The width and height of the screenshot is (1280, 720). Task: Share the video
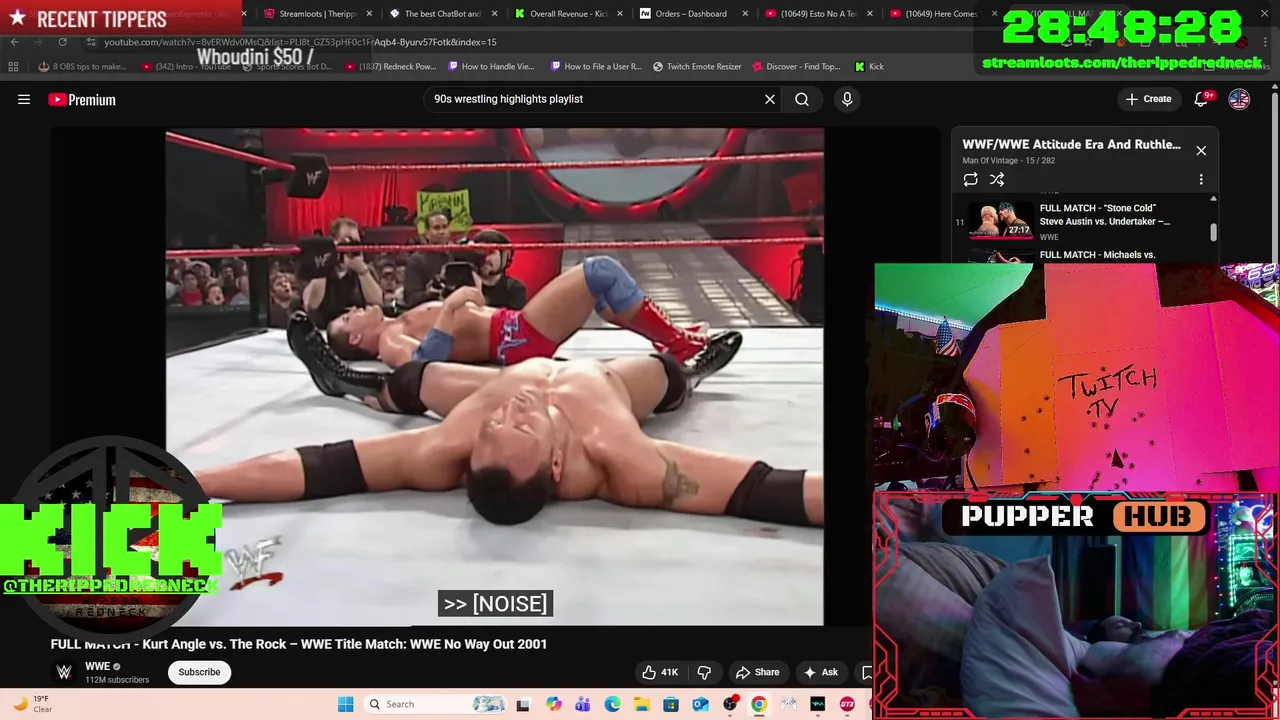pos(757,672)
